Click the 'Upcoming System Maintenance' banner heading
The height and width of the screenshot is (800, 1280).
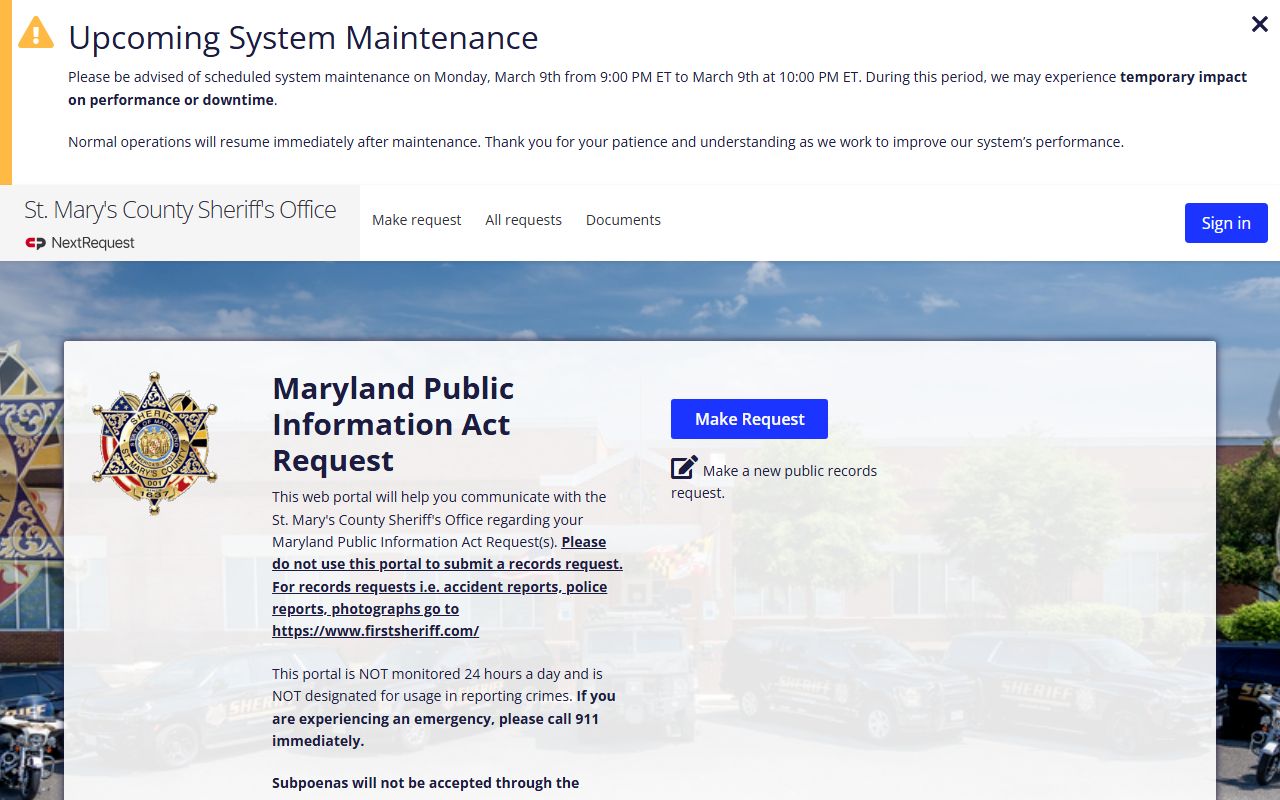(x=303, y=38)
